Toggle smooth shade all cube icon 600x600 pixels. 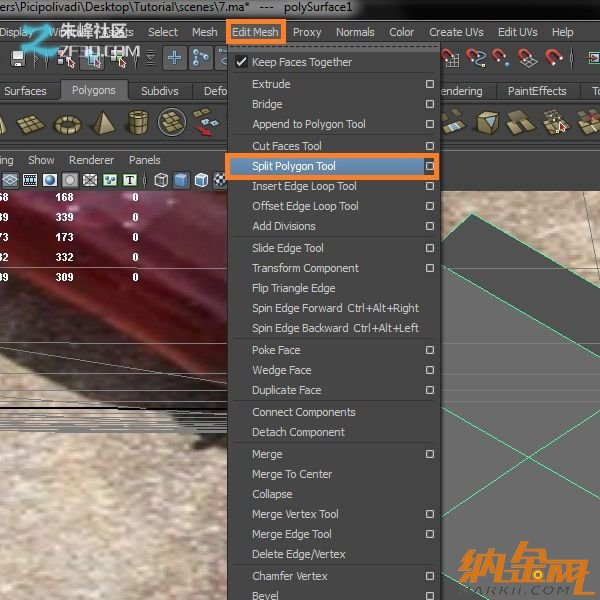click(181, 181)
